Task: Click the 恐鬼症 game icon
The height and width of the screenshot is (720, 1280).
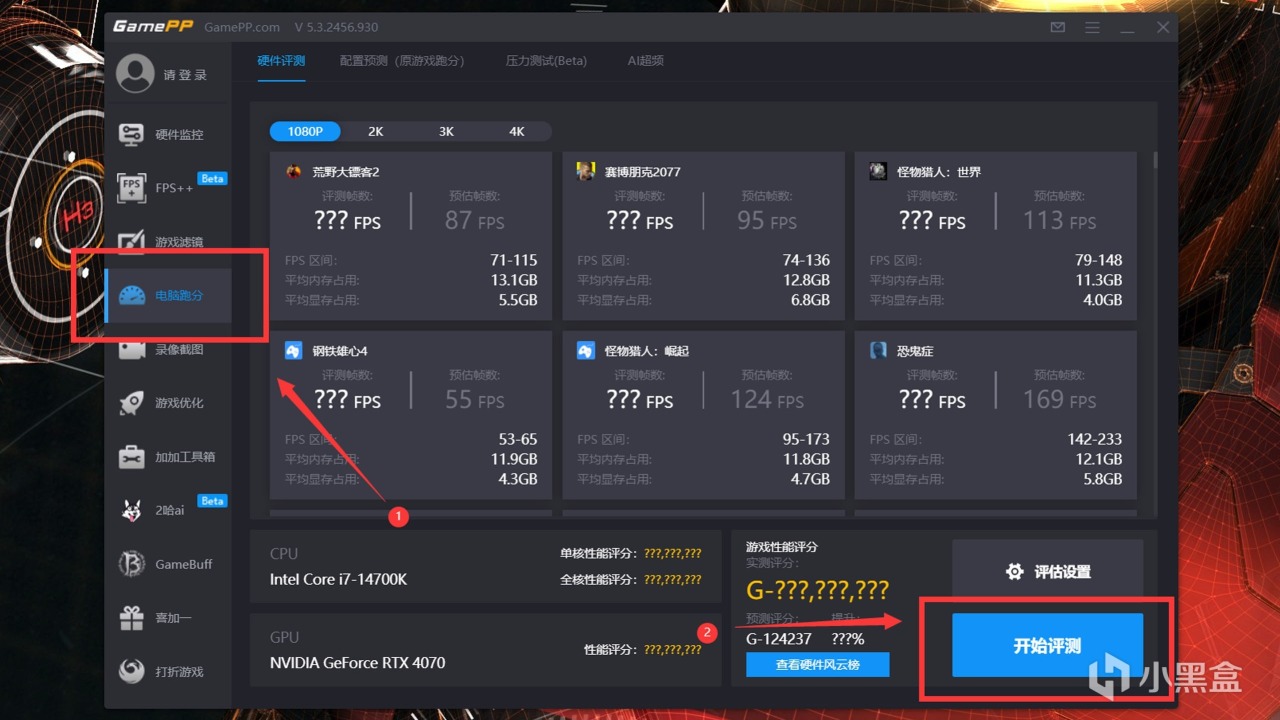Action: 878,351
